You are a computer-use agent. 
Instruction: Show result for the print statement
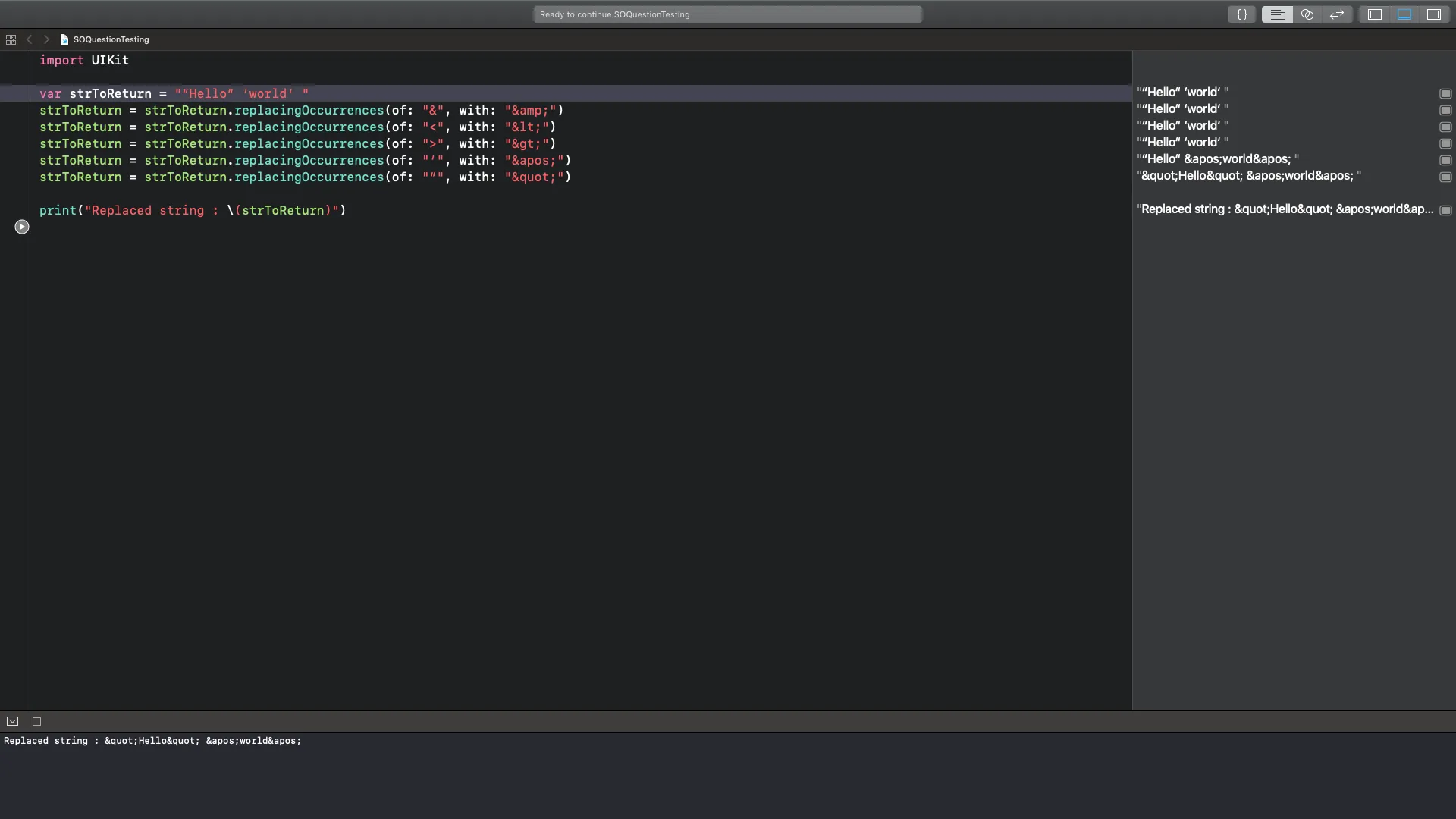1445,210
